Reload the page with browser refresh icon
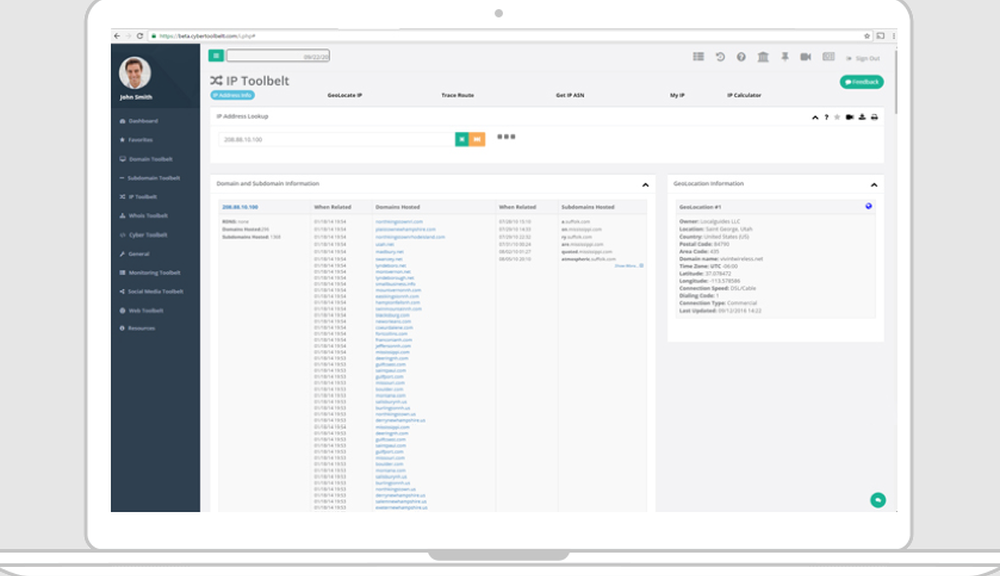 [140, 36]
